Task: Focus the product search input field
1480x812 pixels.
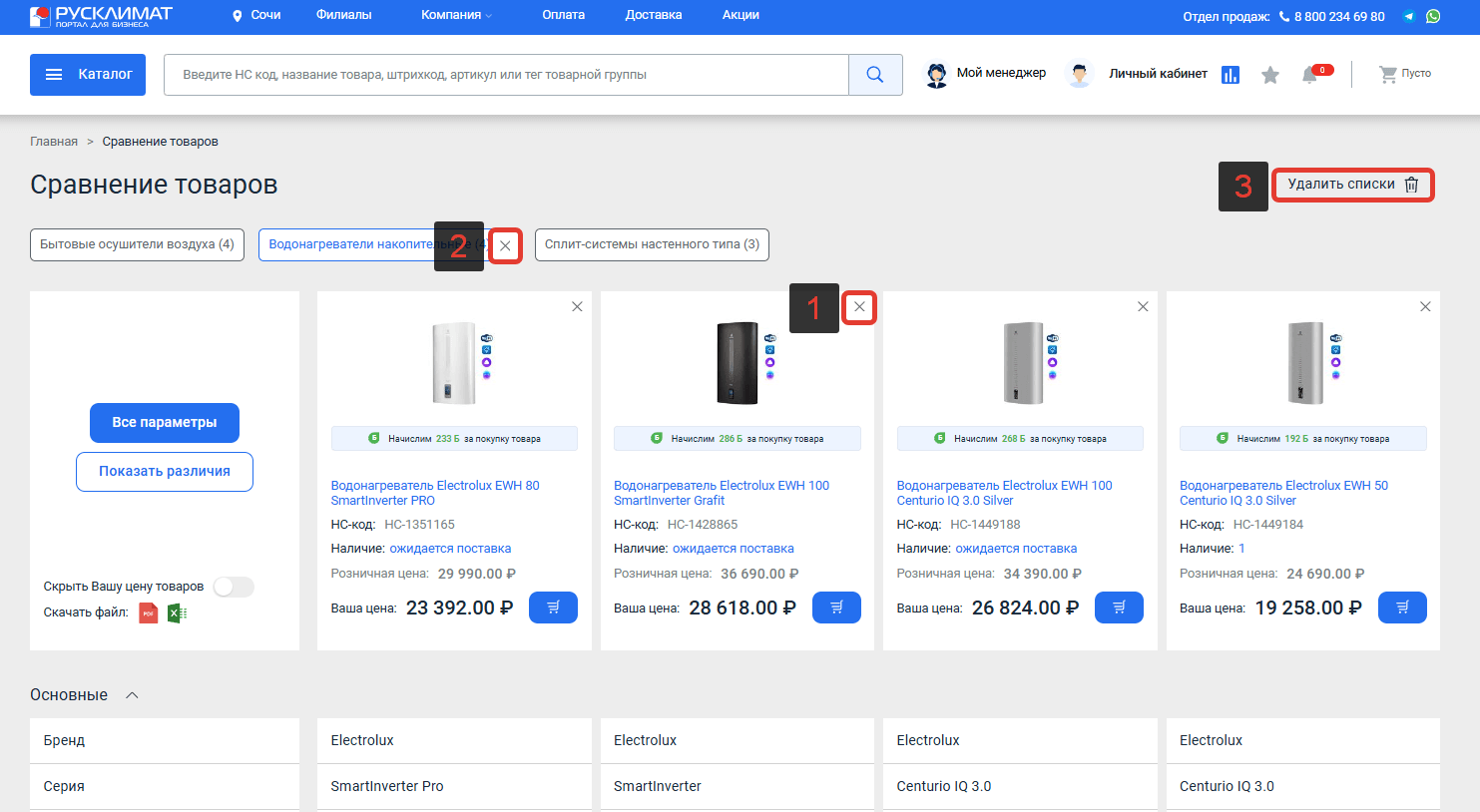Action: pos(506,75)
